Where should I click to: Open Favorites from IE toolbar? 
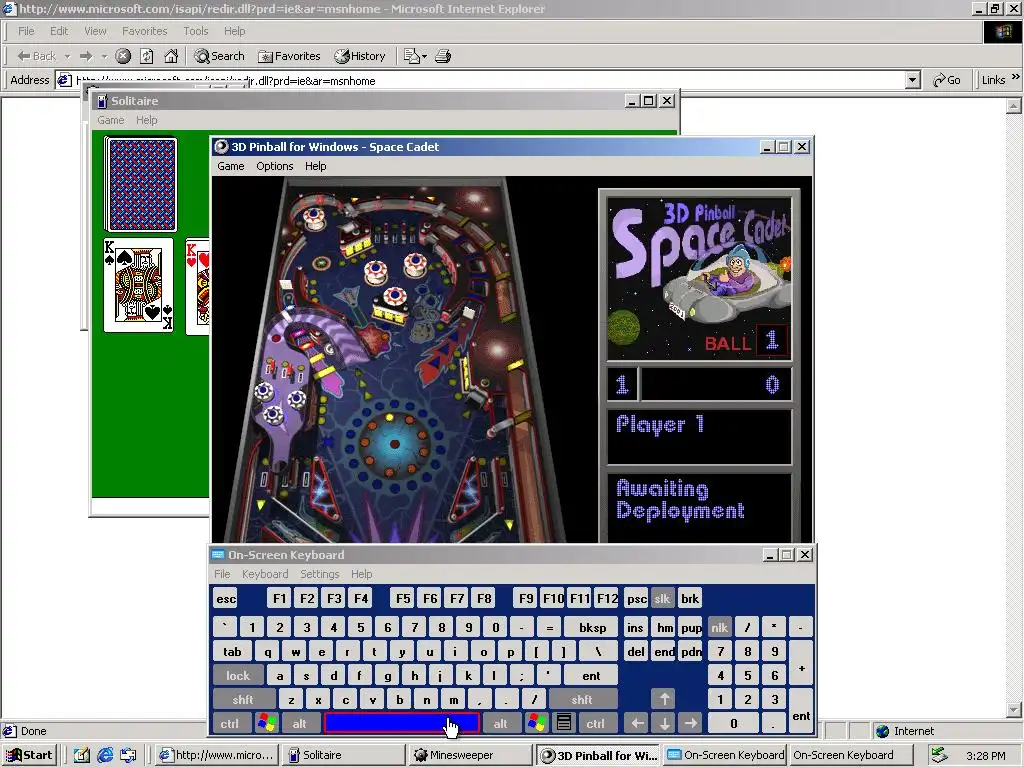pos(289,56)
